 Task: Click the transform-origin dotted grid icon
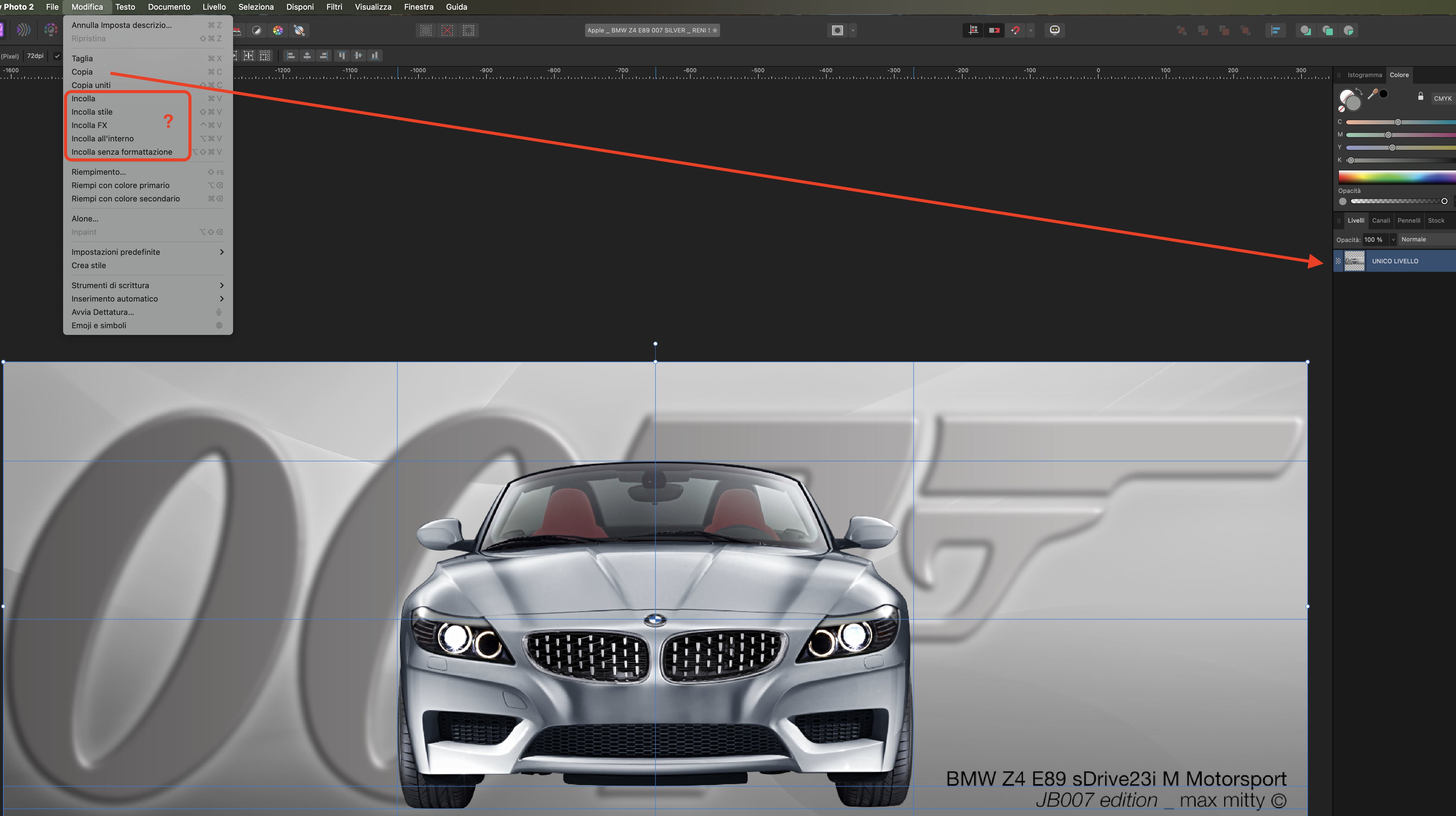click(x=265, y=56)
